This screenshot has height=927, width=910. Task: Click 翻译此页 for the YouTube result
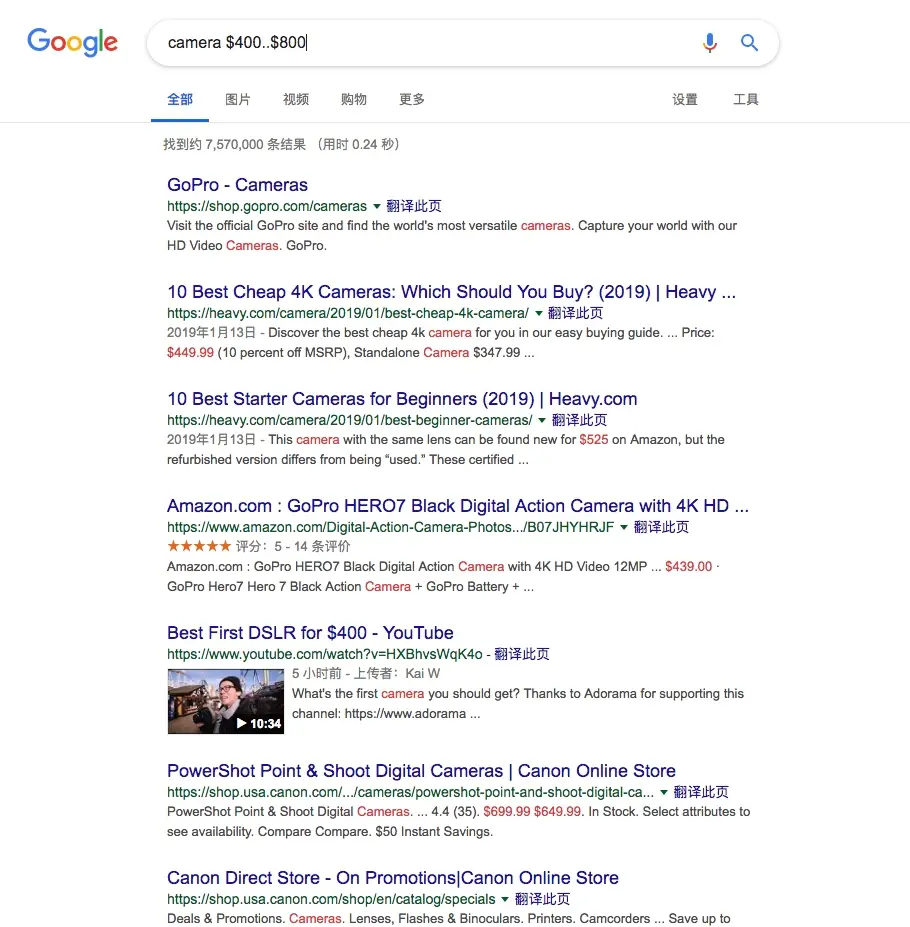coord(522,654)
